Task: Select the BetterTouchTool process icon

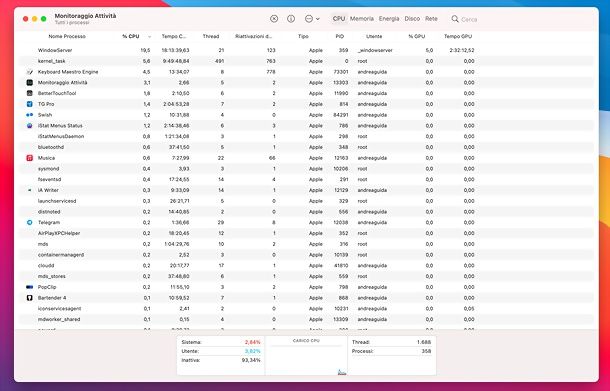Action: coord(30,93)
